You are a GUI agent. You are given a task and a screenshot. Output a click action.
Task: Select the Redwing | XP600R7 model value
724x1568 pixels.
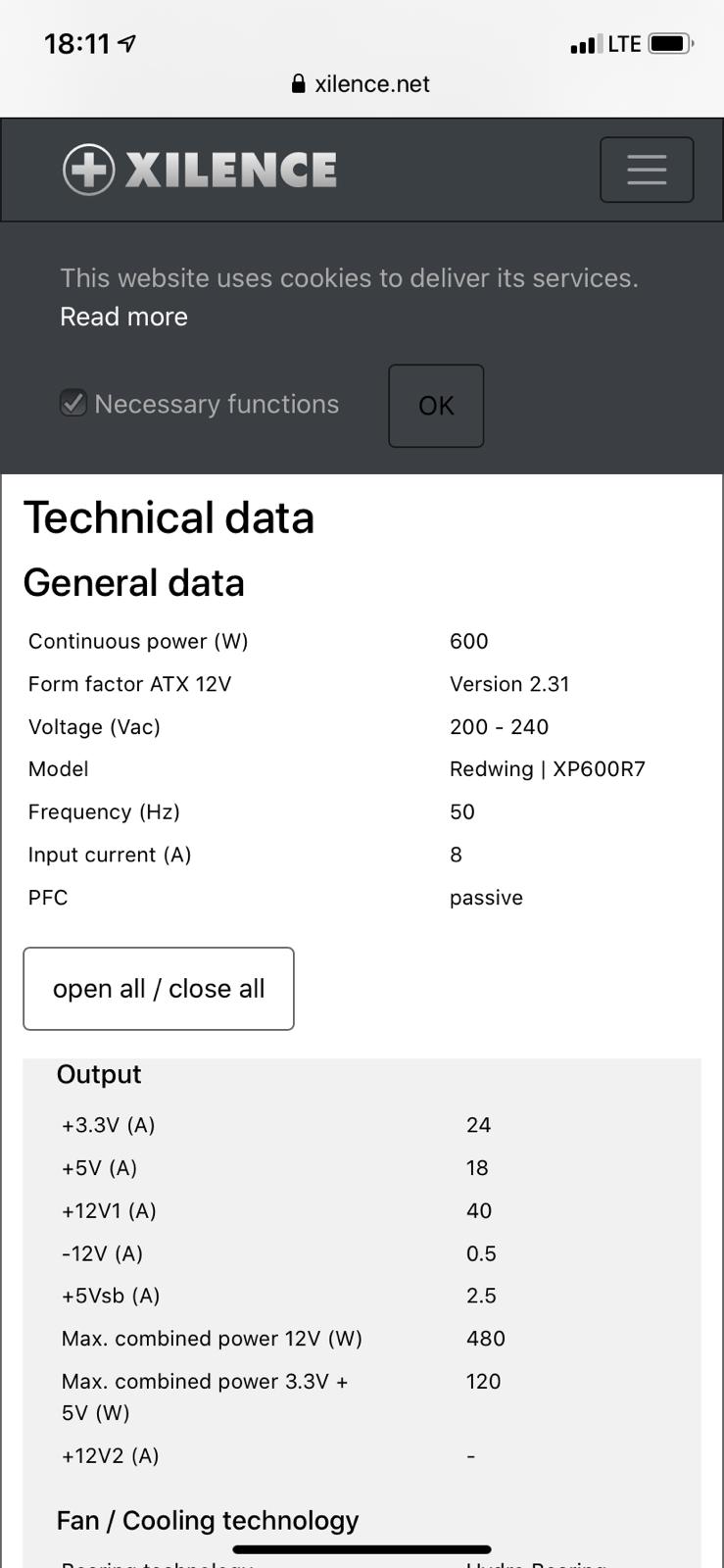[x=547, y=769]
